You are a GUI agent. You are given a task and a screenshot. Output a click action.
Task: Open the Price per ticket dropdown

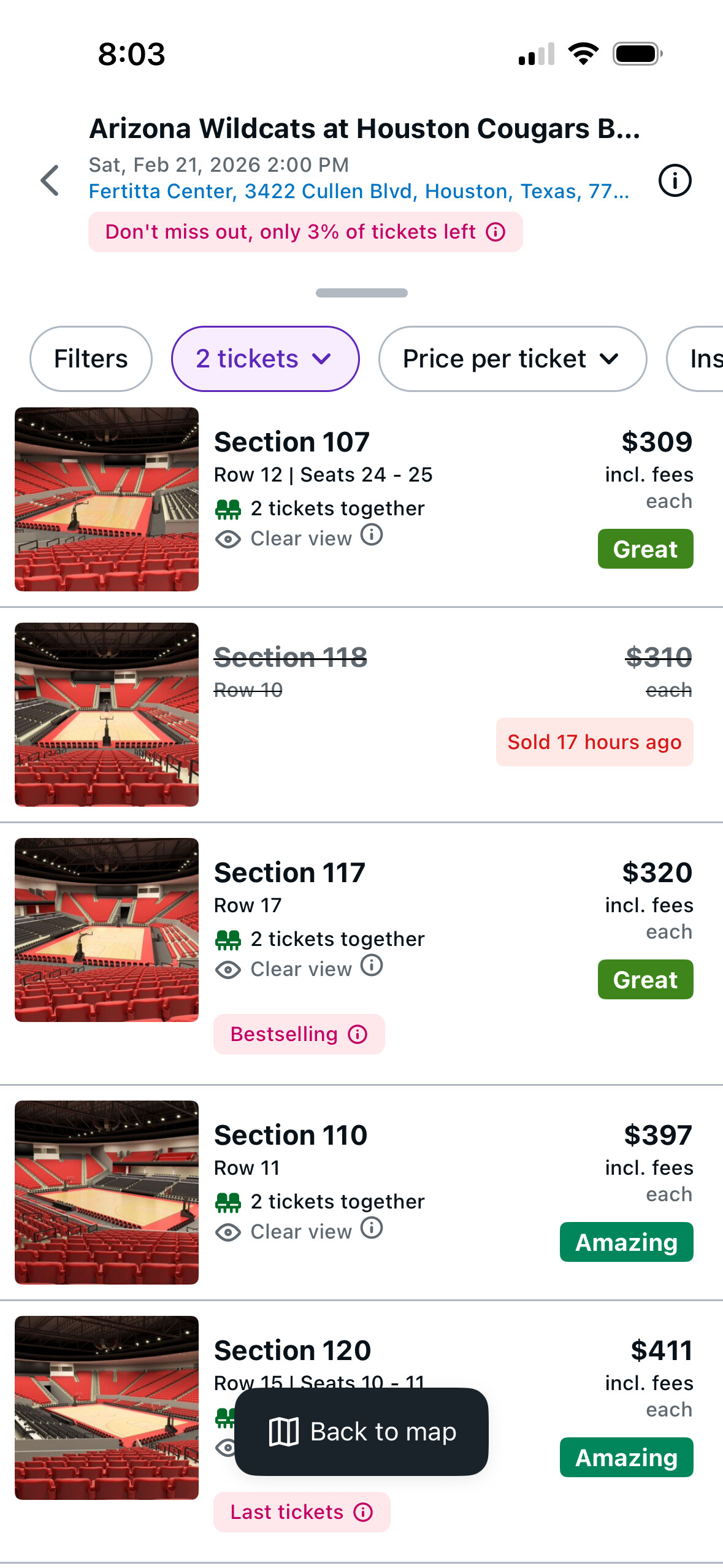[x=512, y=359]
